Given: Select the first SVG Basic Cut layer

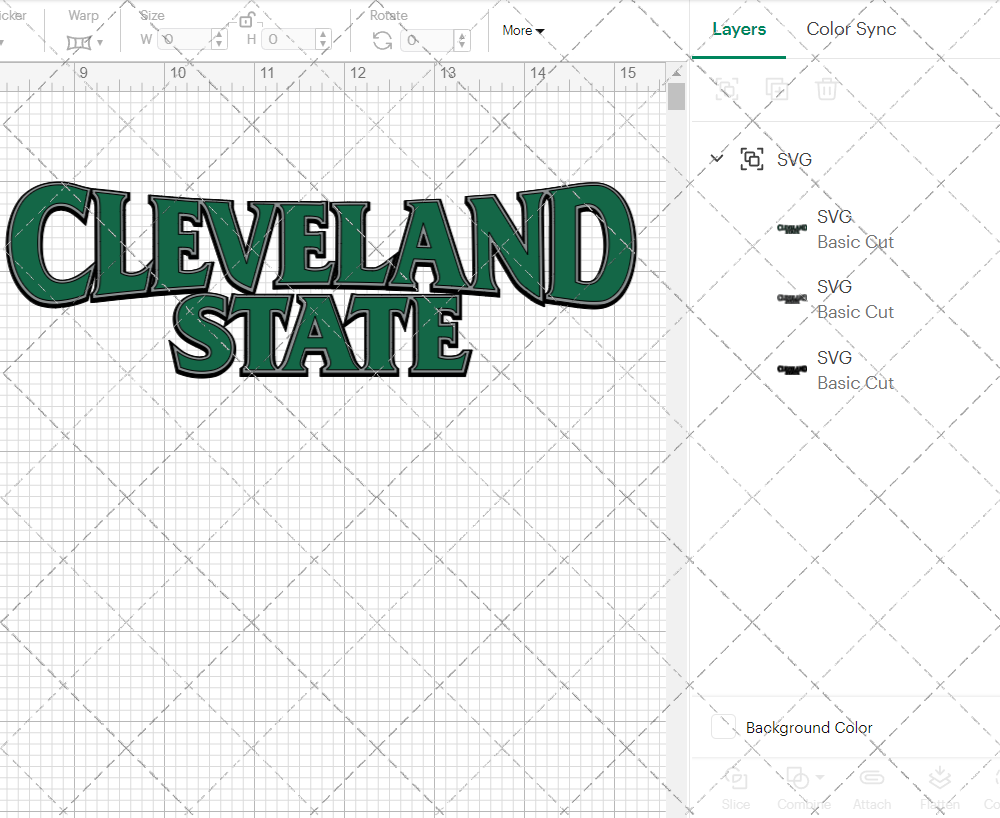Looking at the screenshot, I should tap(855, 229).
